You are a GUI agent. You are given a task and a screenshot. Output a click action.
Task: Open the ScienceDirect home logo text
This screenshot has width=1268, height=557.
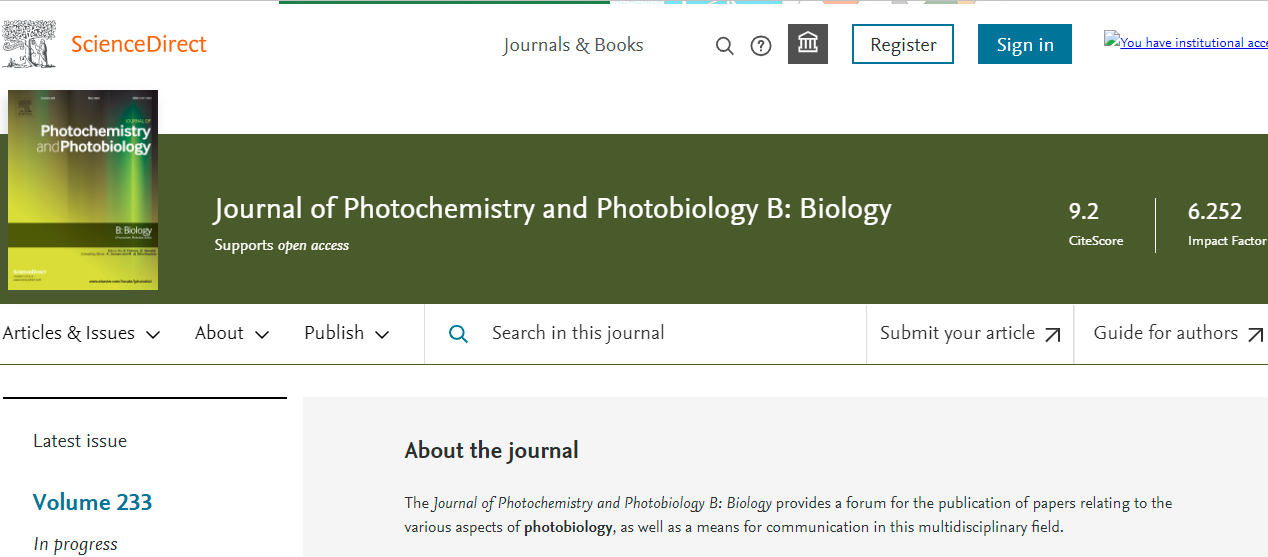point(138,45)
